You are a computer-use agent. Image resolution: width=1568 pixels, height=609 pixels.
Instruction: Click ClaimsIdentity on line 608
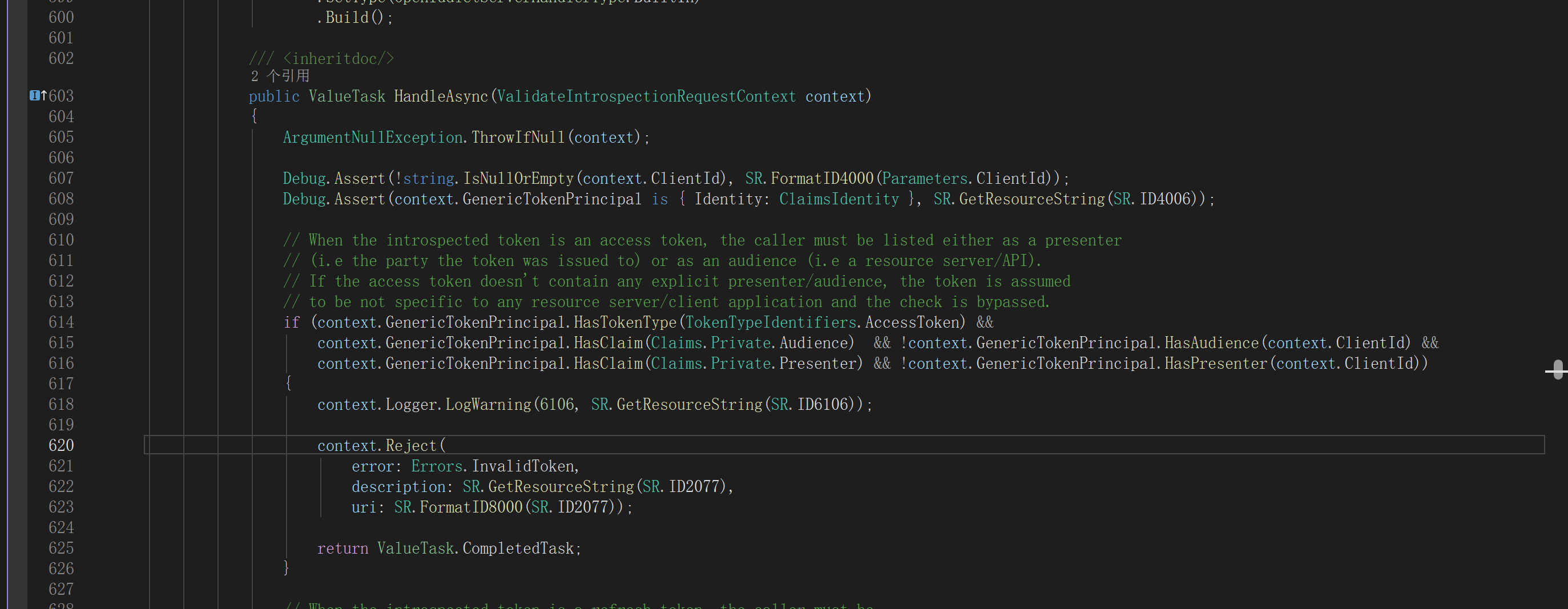tap(839, 199)
